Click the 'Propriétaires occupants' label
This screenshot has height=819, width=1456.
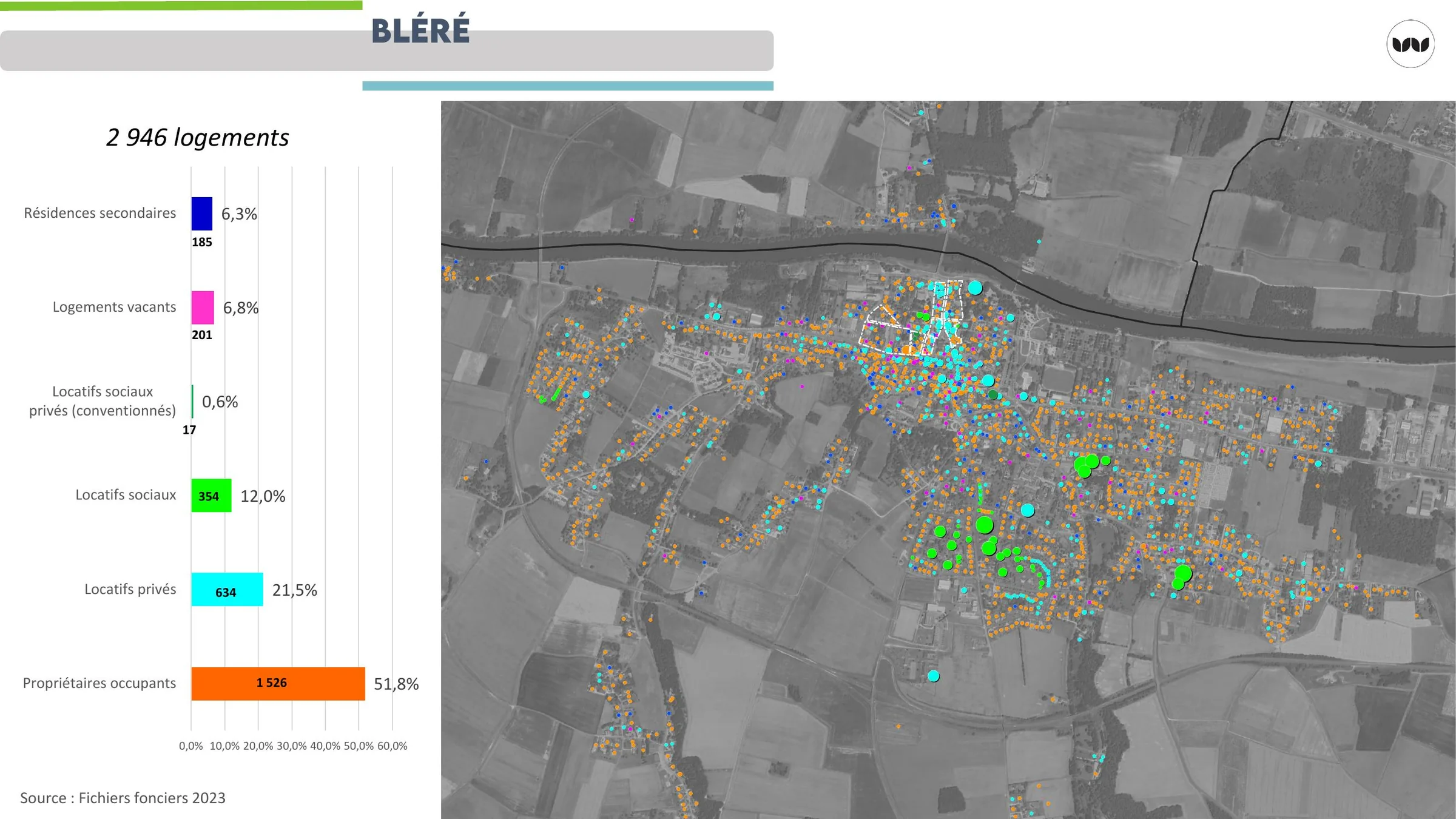[x=99, y=683]
